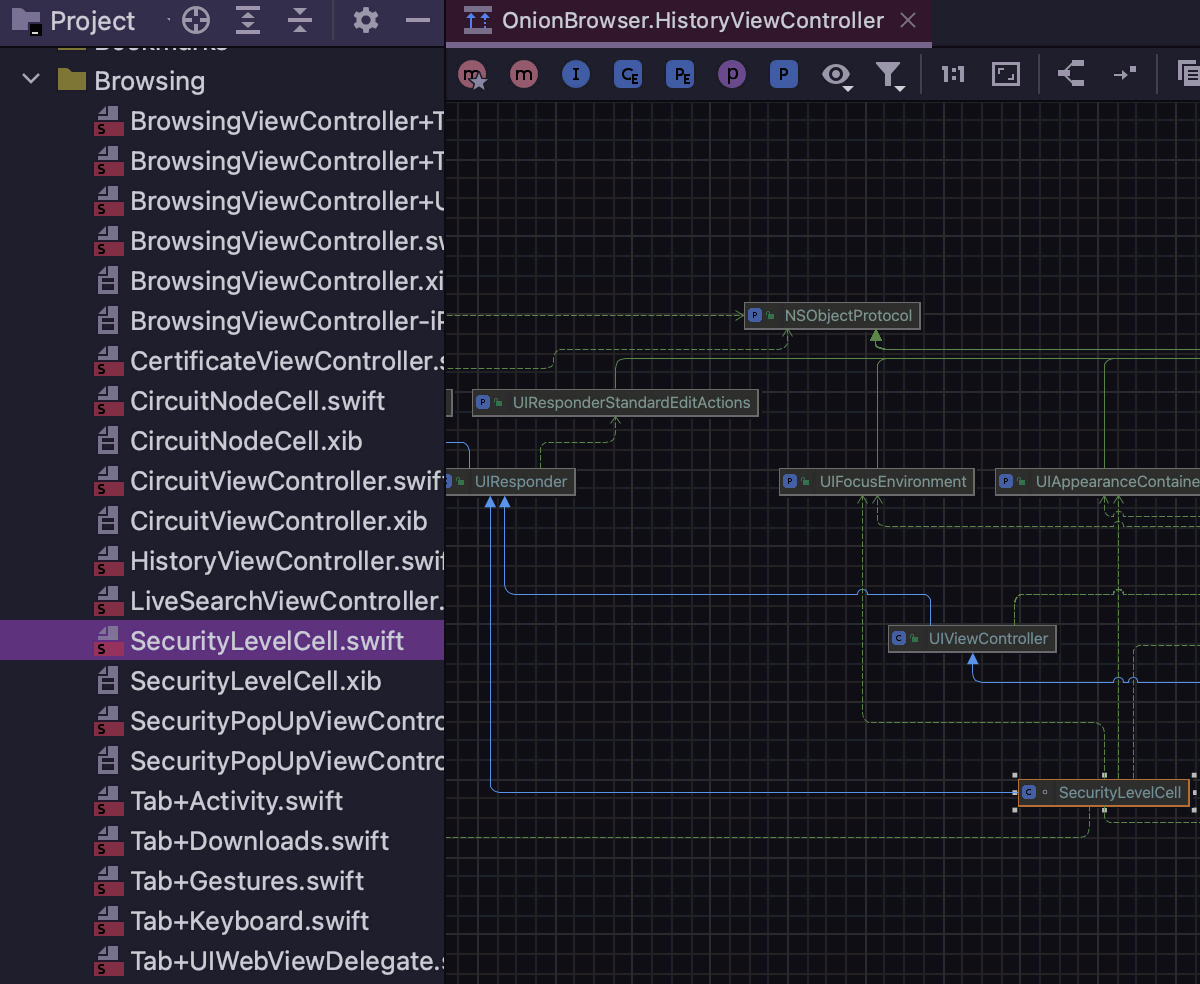This screenshot has width=1200, height=984.
Task: Select SecurityLevelCell.swift in tree
Action: point(222,641)
